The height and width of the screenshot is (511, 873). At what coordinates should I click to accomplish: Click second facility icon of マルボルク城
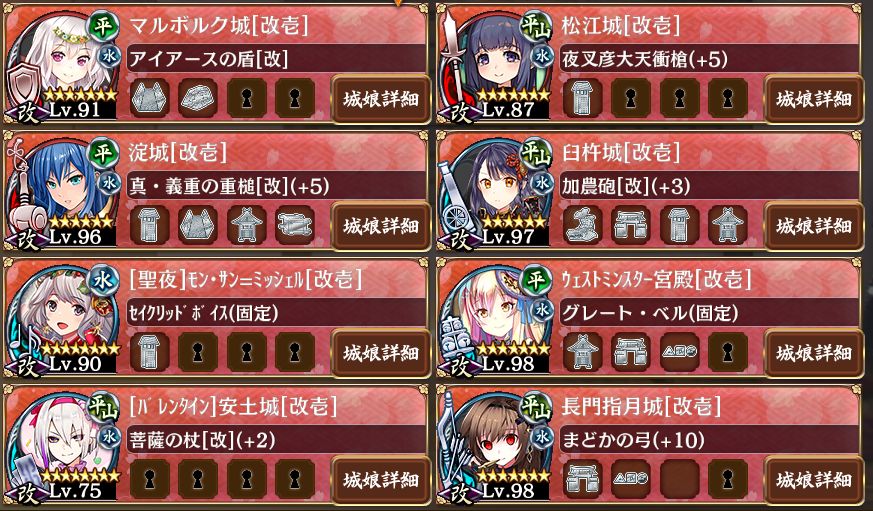point(198,99)
